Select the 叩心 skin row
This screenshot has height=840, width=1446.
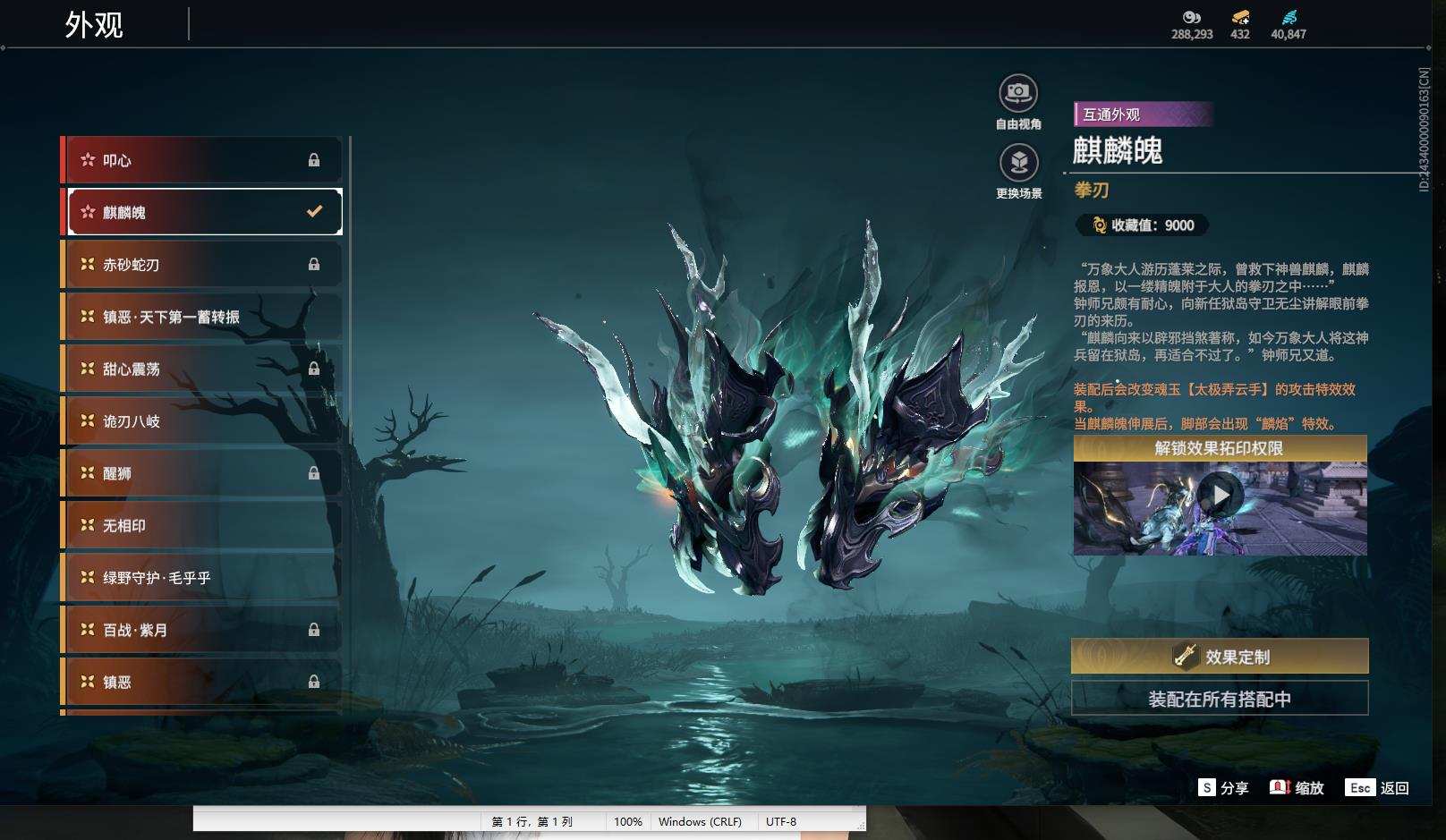pyautogui.click(x=202, y=160)
